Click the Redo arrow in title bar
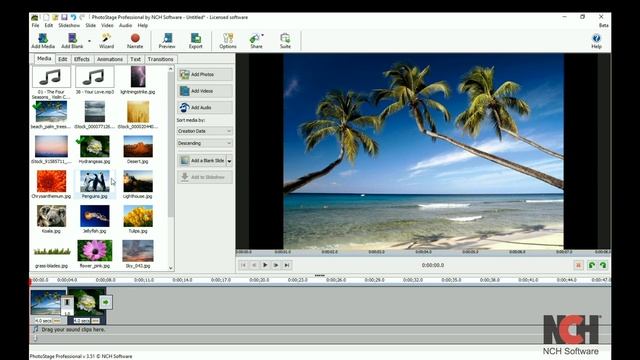The height and width of the screenshot is (360, 640). point(82,17)
